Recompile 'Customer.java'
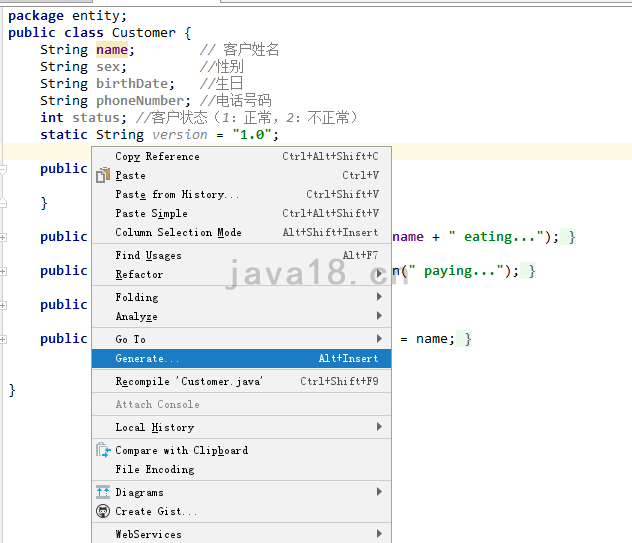 189,381
